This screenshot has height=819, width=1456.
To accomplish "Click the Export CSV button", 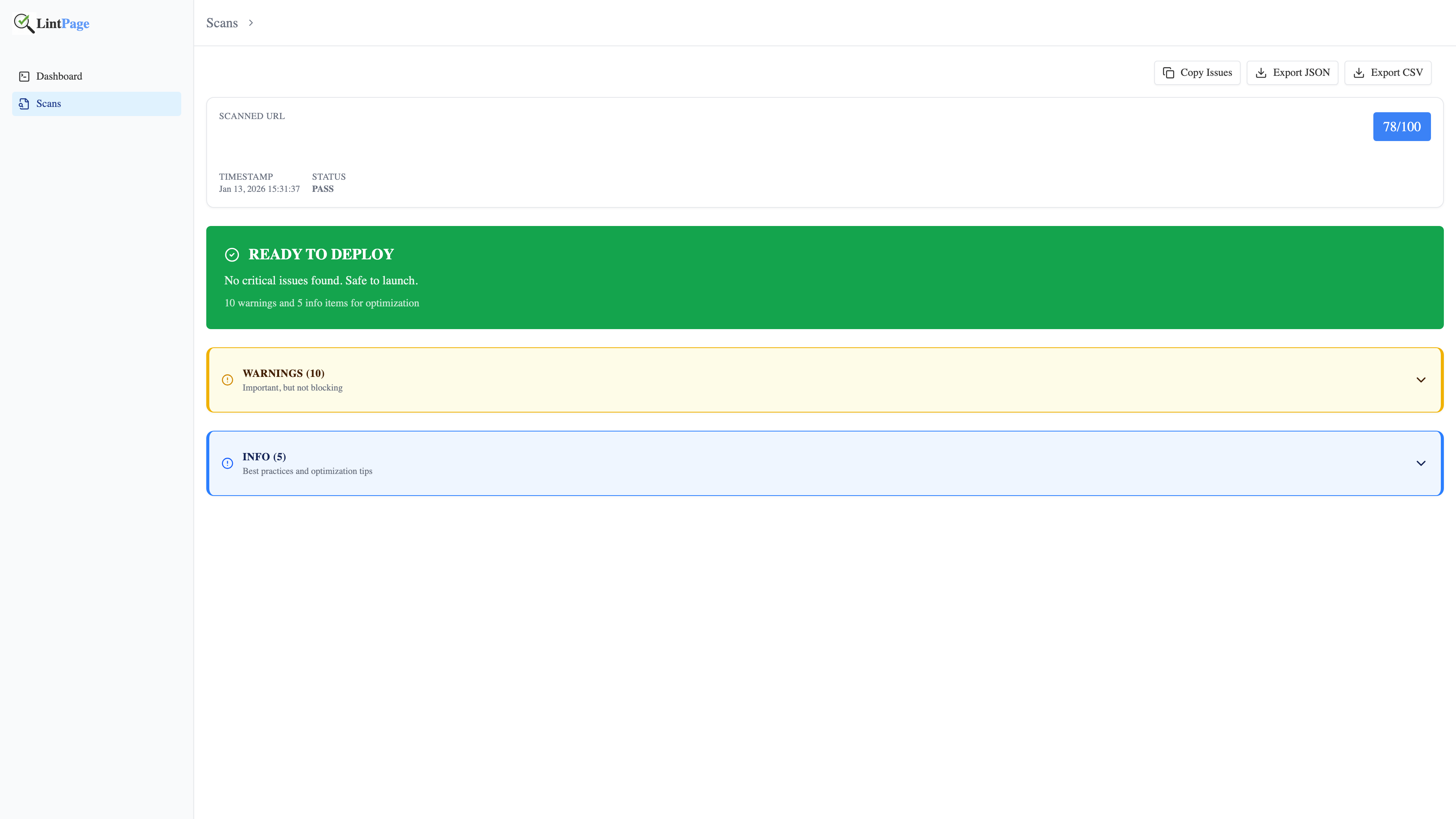I will click(1388, 72).
